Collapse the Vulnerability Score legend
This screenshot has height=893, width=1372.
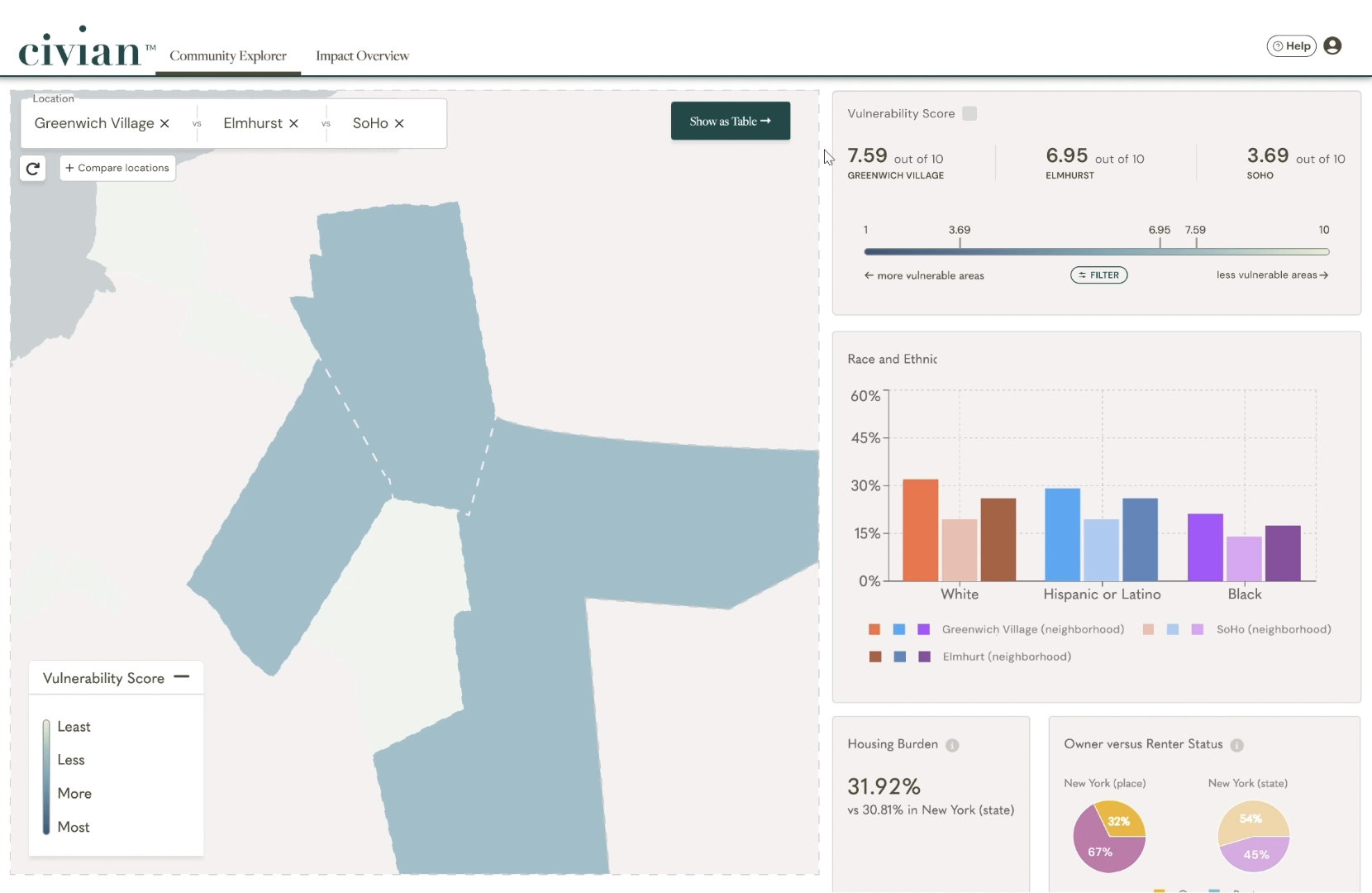click(182, 677)
